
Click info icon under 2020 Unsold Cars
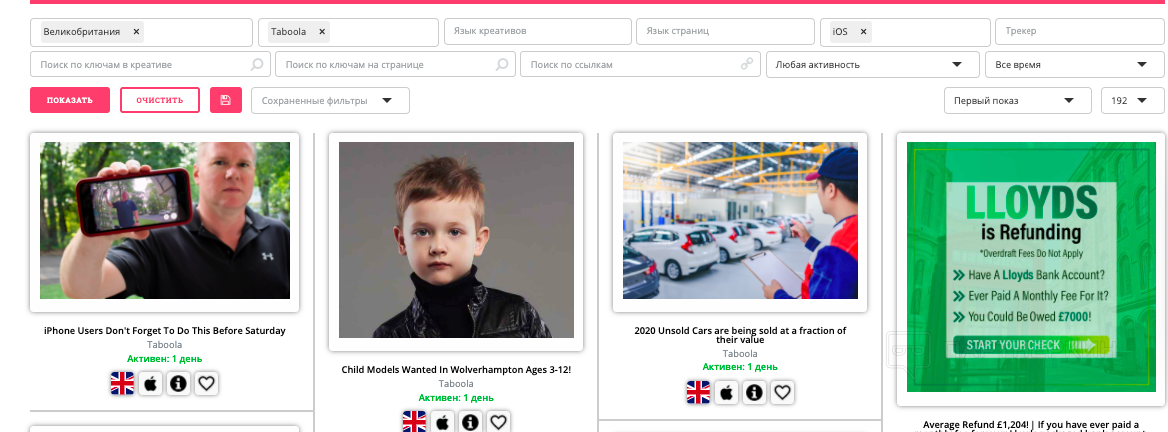(754, 392)
